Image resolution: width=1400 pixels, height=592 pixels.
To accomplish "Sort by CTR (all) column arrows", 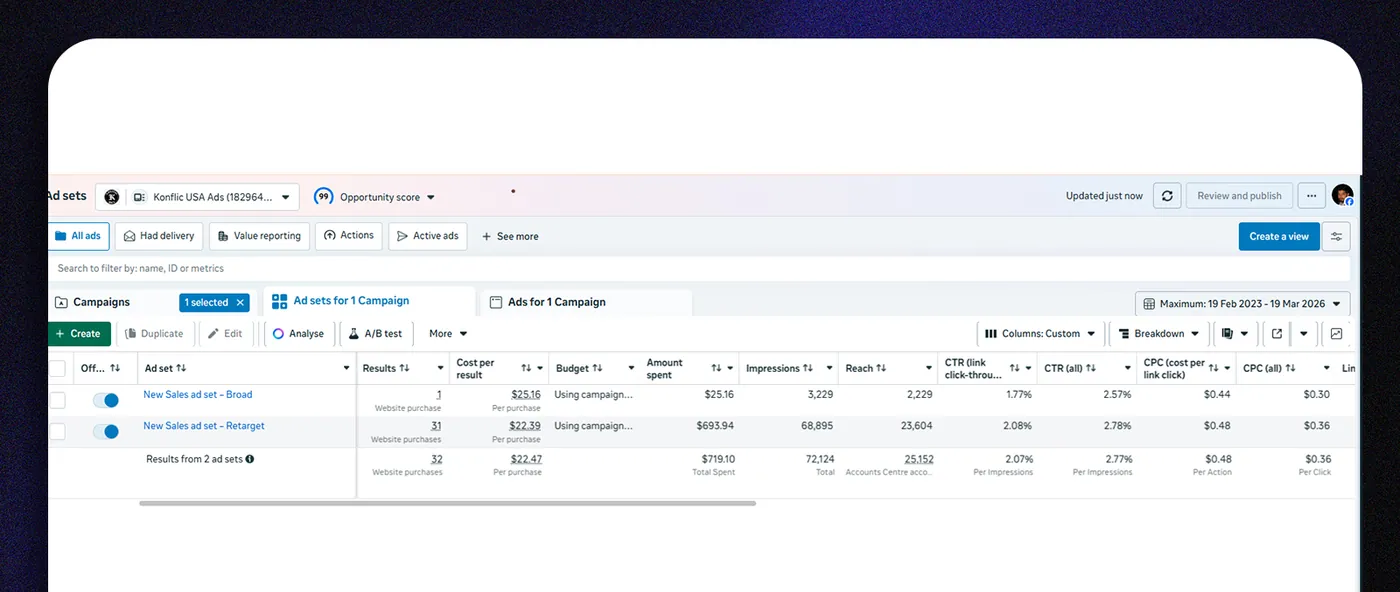I will pos(1091,368).
